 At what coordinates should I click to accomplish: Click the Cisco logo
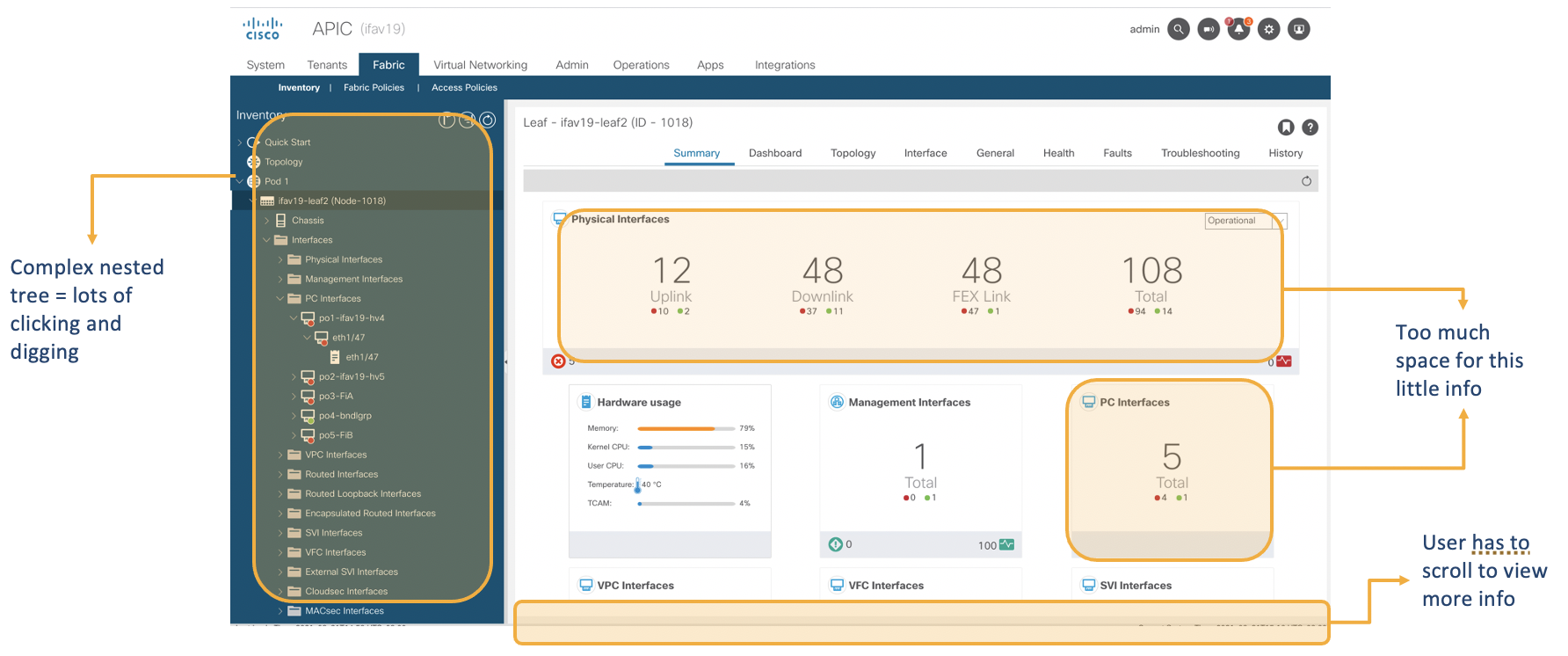263,29
